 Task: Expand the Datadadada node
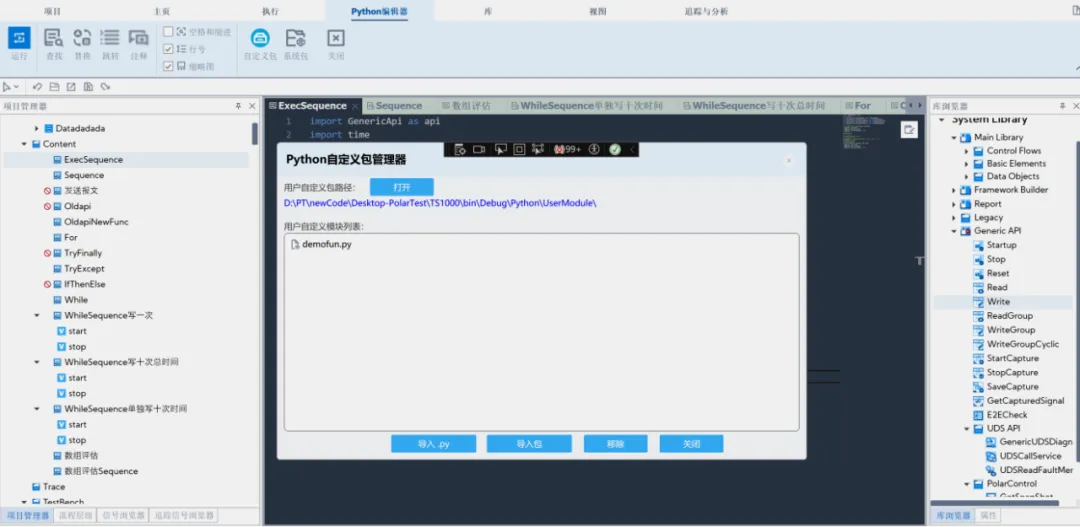37,128
